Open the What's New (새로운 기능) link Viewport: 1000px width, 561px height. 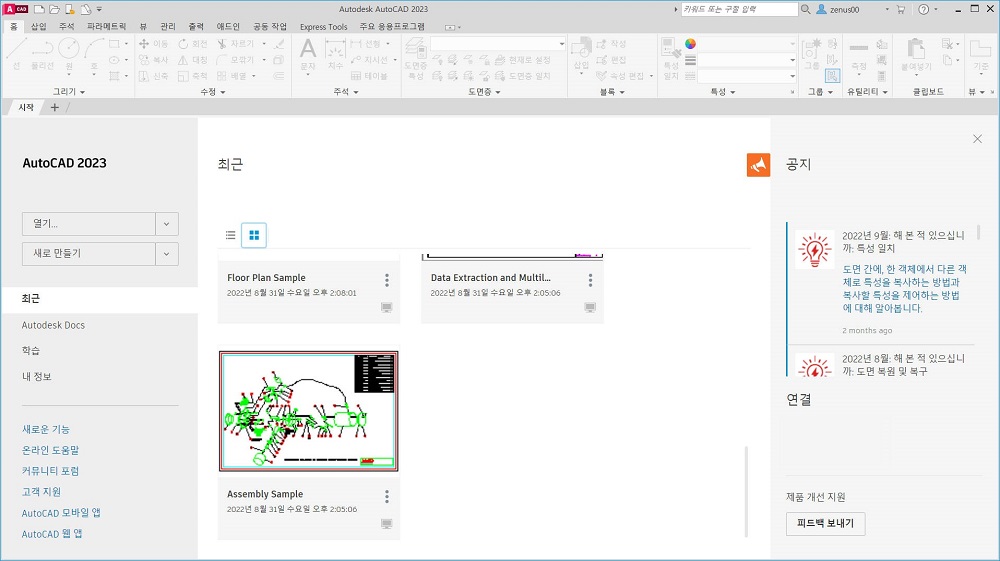[x=46, y=430]
